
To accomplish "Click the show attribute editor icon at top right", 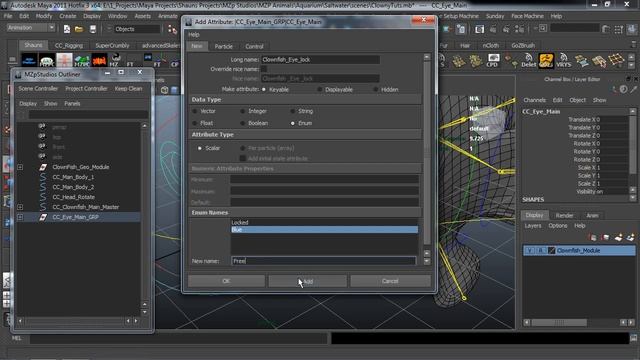I will (x=606, y=29).
